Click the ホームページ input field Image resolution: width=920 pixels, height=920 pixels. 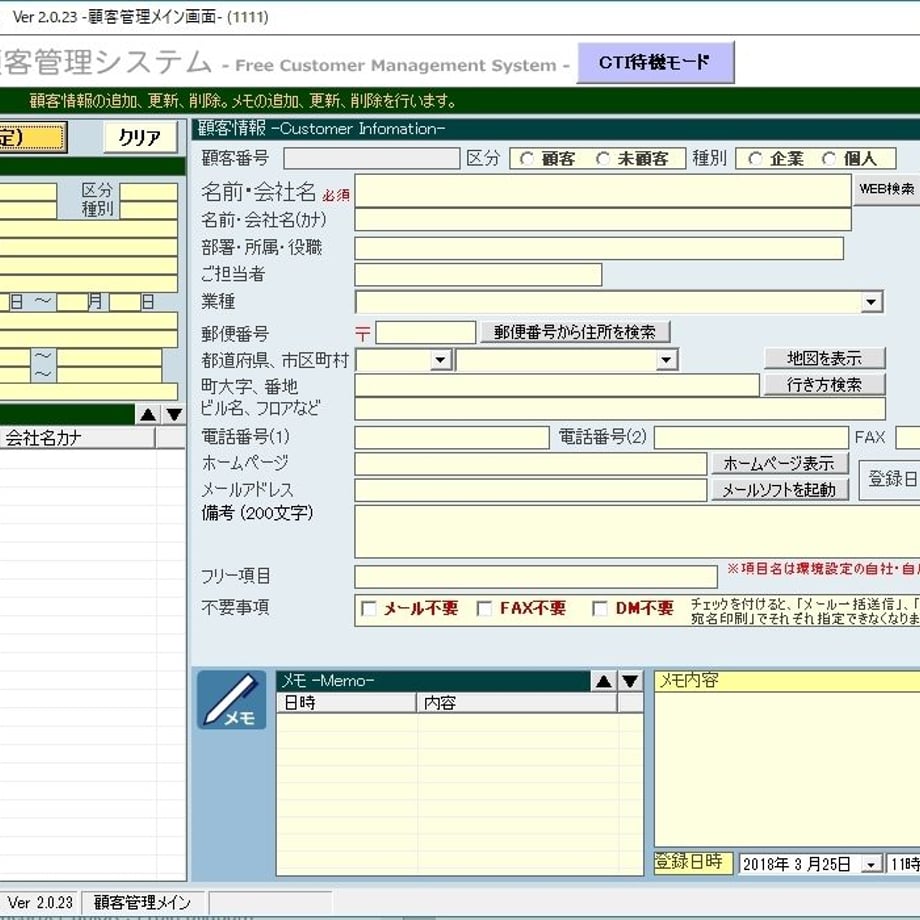530,464
